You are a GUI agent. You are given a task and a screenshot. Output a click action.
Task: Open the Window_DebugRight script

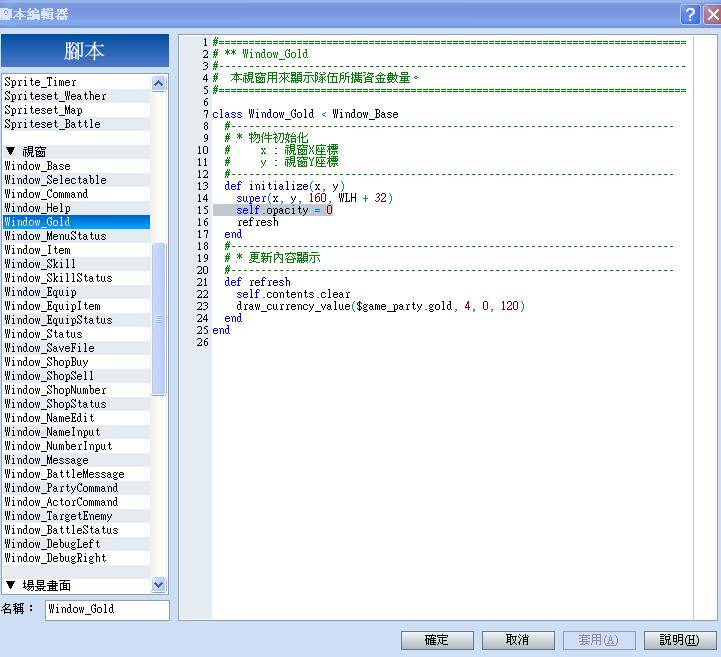(76, 558)
